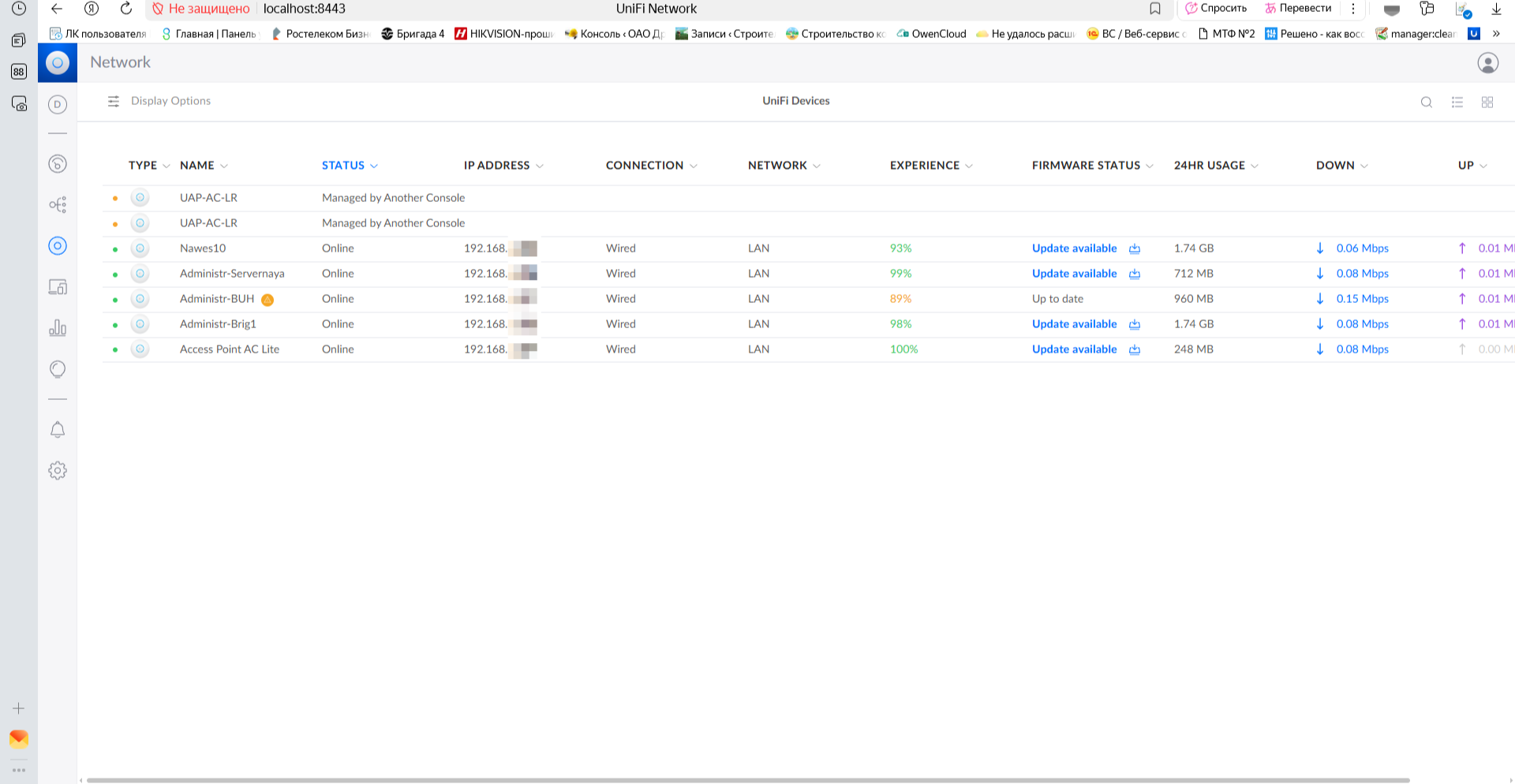This screenshot has width=1515, height=784.
Task: Click Update available for Administr-Servernaya
Action: 1074,274
